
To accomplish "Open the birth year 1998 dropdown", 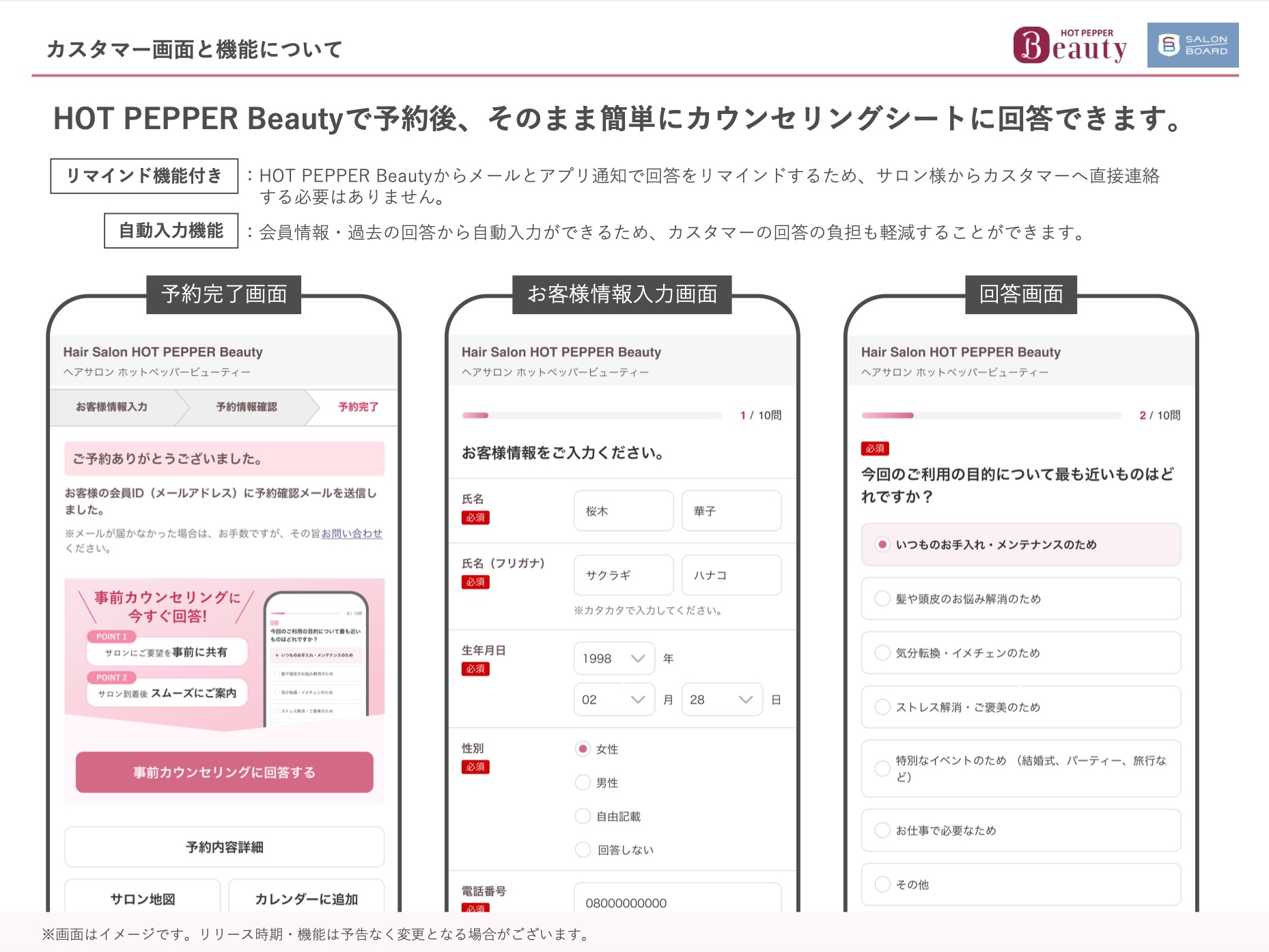I will 613,658.
